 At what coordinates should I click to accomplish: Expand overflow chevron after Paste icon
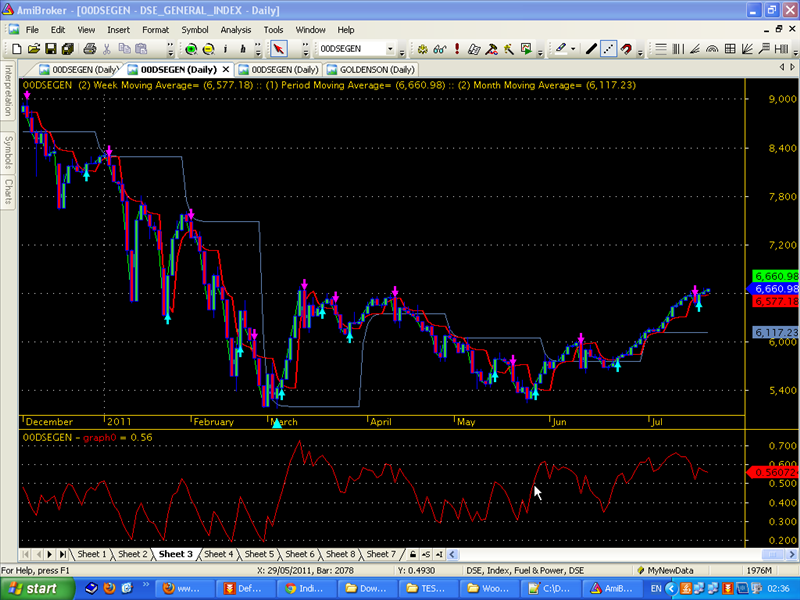tap(170, 49)
